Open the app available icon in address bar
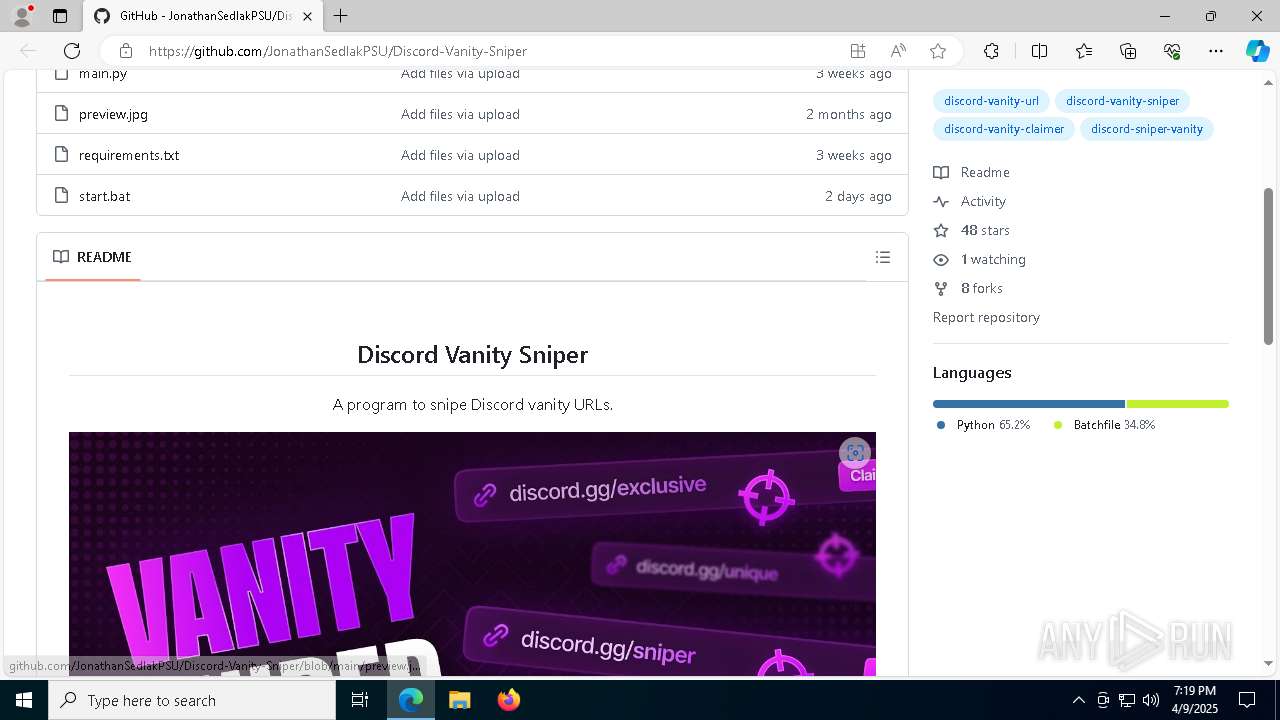Screen dimensions: 1280x720 point(857,51)
